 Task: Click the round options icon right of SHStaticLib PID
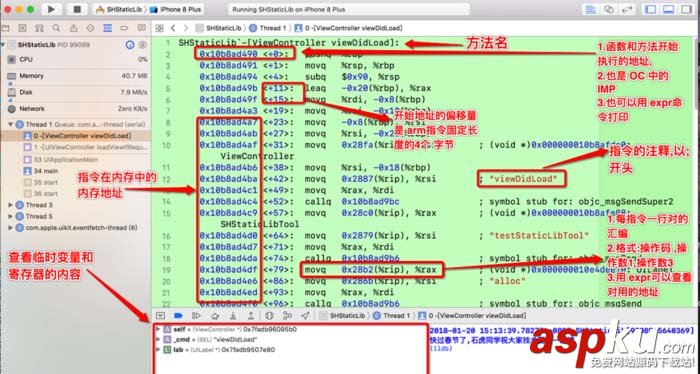[x=142, y=45]
